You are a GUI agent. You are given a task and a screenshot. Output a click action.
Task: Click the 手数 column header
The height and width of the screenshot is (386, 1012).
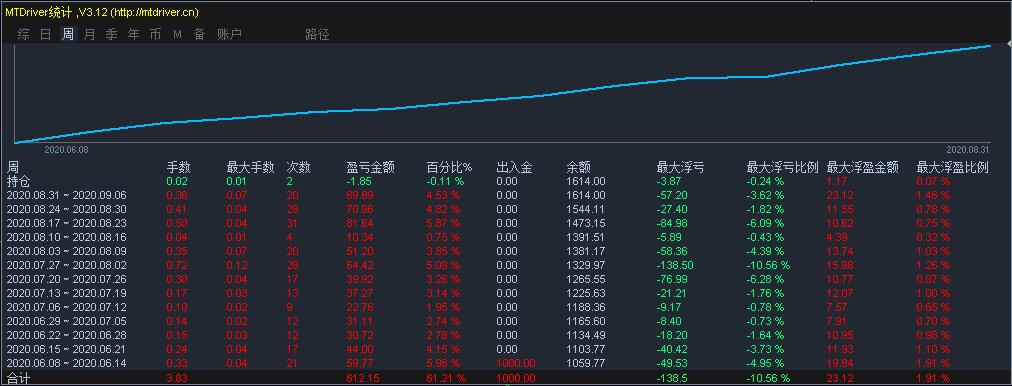179,168
